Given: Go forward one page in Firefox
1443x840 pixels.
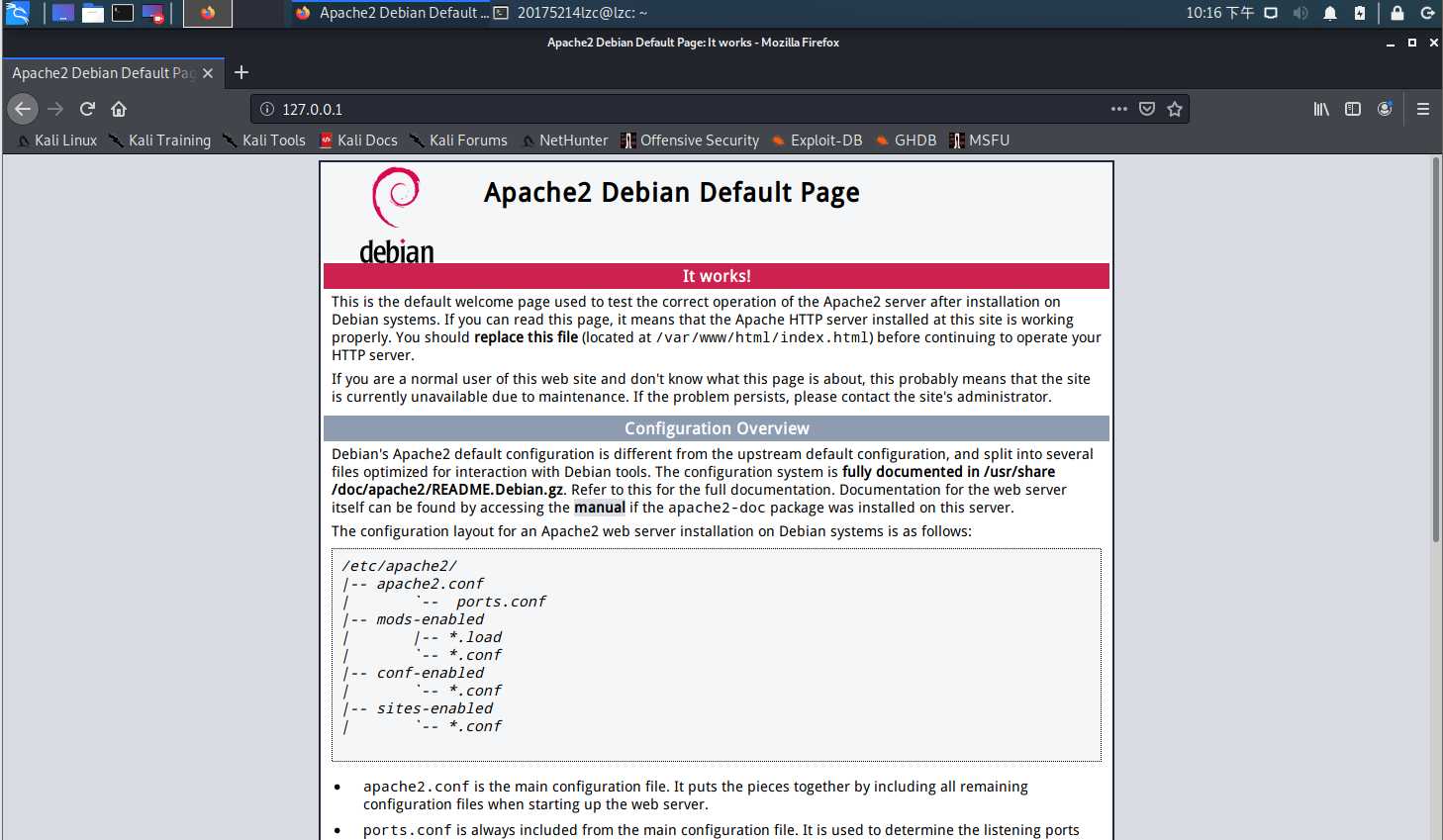Looking at the screenshot, I should click(x=55, y=109).
